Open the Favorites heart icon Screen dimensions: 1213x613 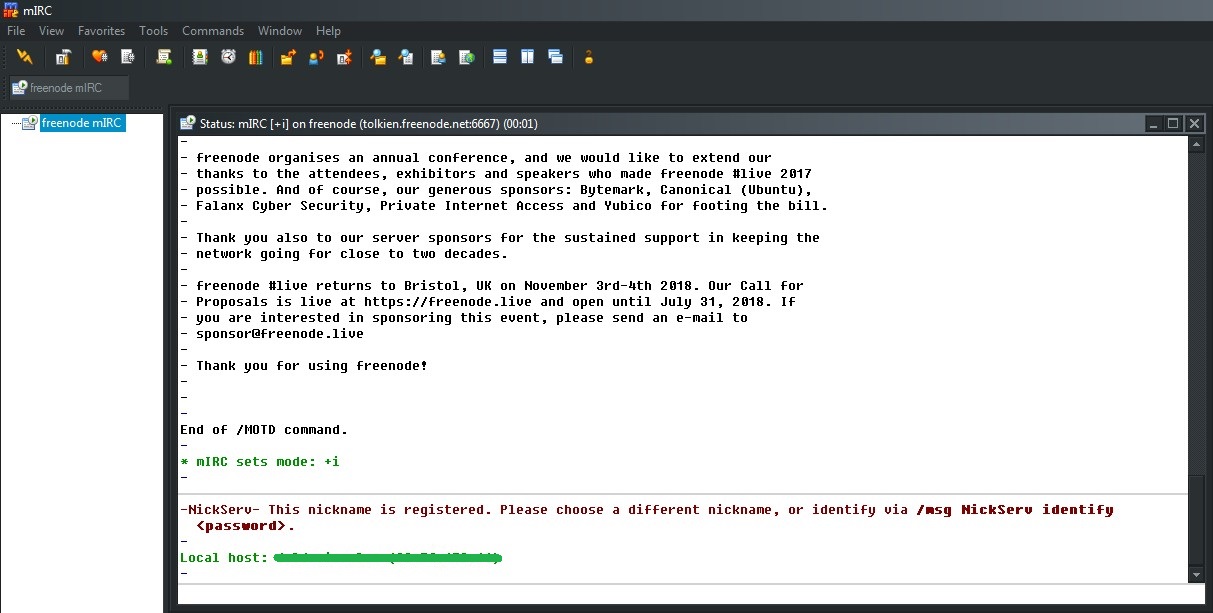99,57
